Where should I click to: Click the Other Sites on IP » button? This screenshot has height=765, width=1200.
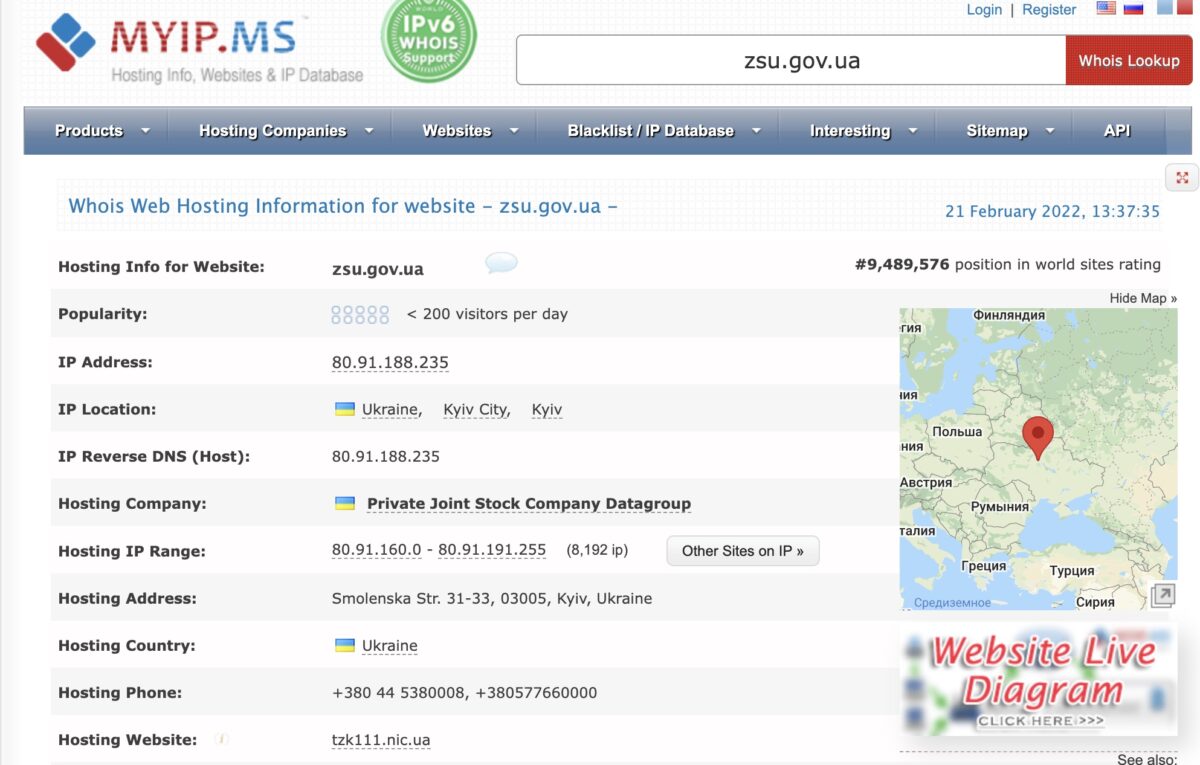(x=743, y=550)
